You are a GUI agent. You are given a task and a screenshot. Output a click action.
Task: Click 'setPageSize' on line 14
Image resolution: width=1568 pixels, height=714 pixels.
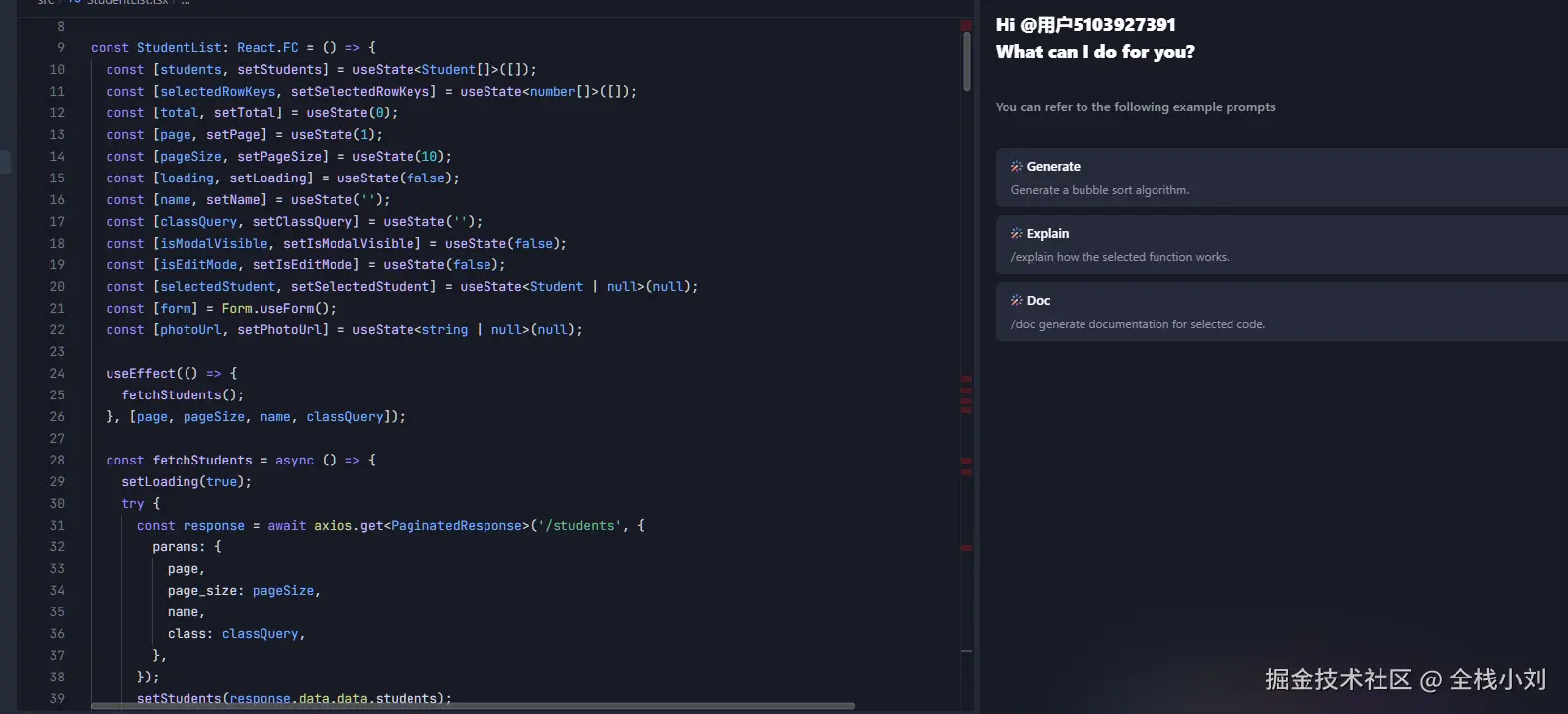click(279, 156)
